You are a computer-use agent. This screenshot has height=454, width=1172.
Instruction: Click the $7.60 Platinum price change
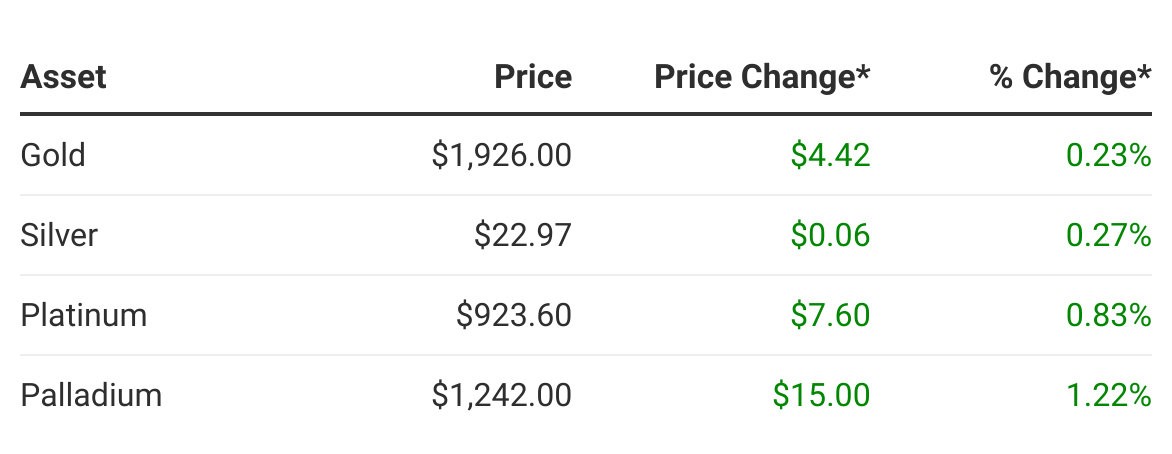coord(830,315)
